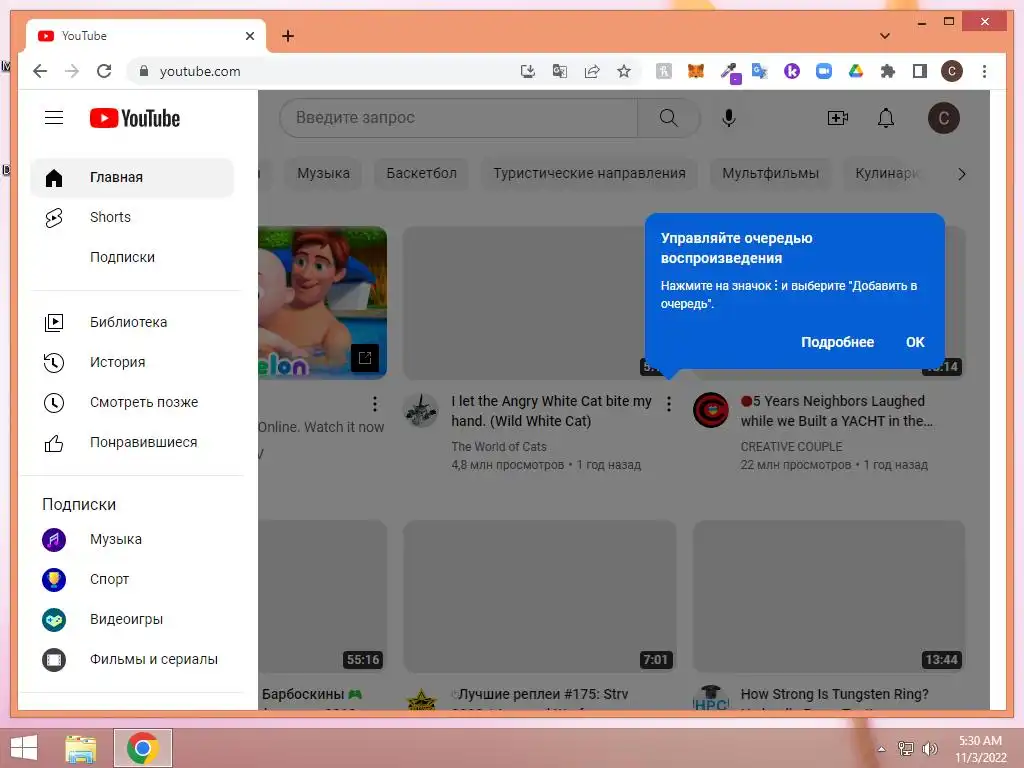Open the Музыка subscription channel
The width and height of the screenshot is (1024, 768).
(x=132, y=539)
